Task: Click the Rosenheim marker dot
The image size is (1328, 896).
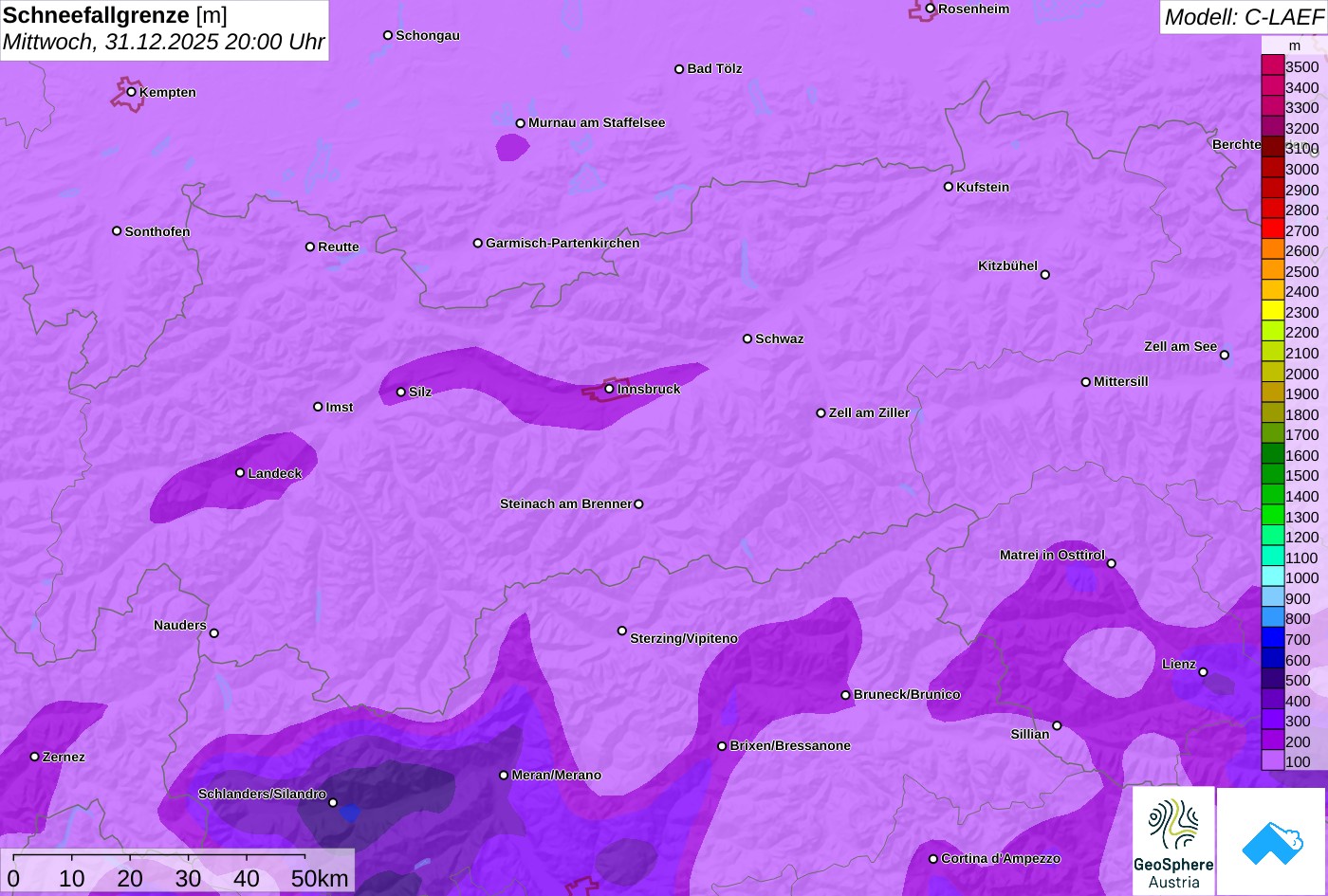Action: (x=930, y=9)
